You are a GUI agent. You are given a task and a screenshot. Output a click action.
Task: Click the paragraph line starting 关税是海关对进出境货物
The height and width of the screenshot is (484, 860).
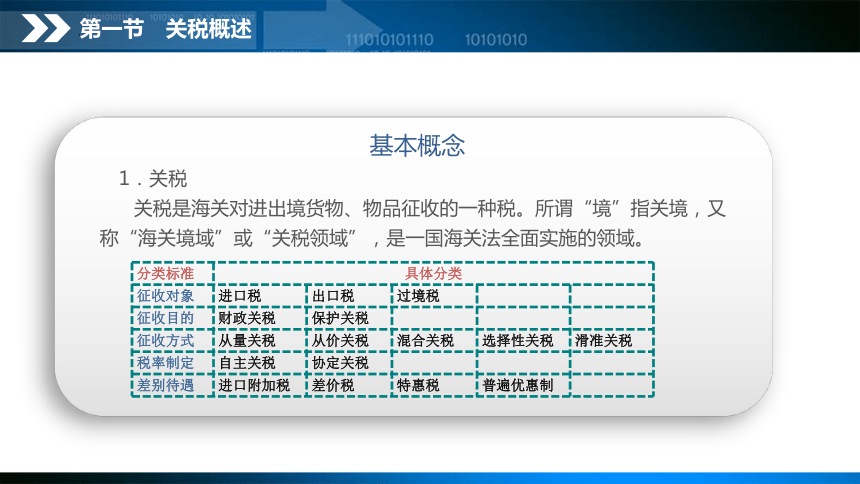coord(430,209)
